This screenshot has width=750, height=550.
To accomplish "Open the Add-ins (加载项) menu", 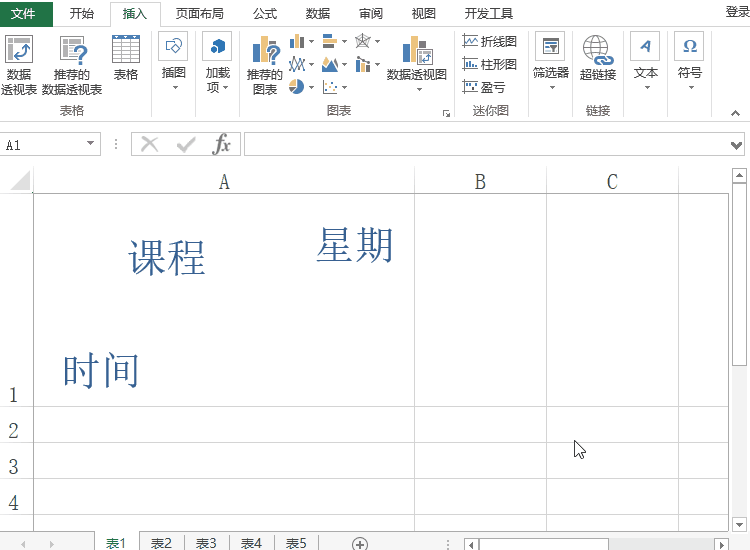I will click(x=217, y=61).
